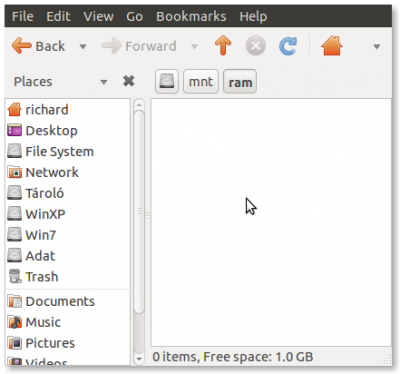Open Desktop in the Places sidebar
Image resolution: width=400 pixels, height=374 pixels.
(68, 131)
